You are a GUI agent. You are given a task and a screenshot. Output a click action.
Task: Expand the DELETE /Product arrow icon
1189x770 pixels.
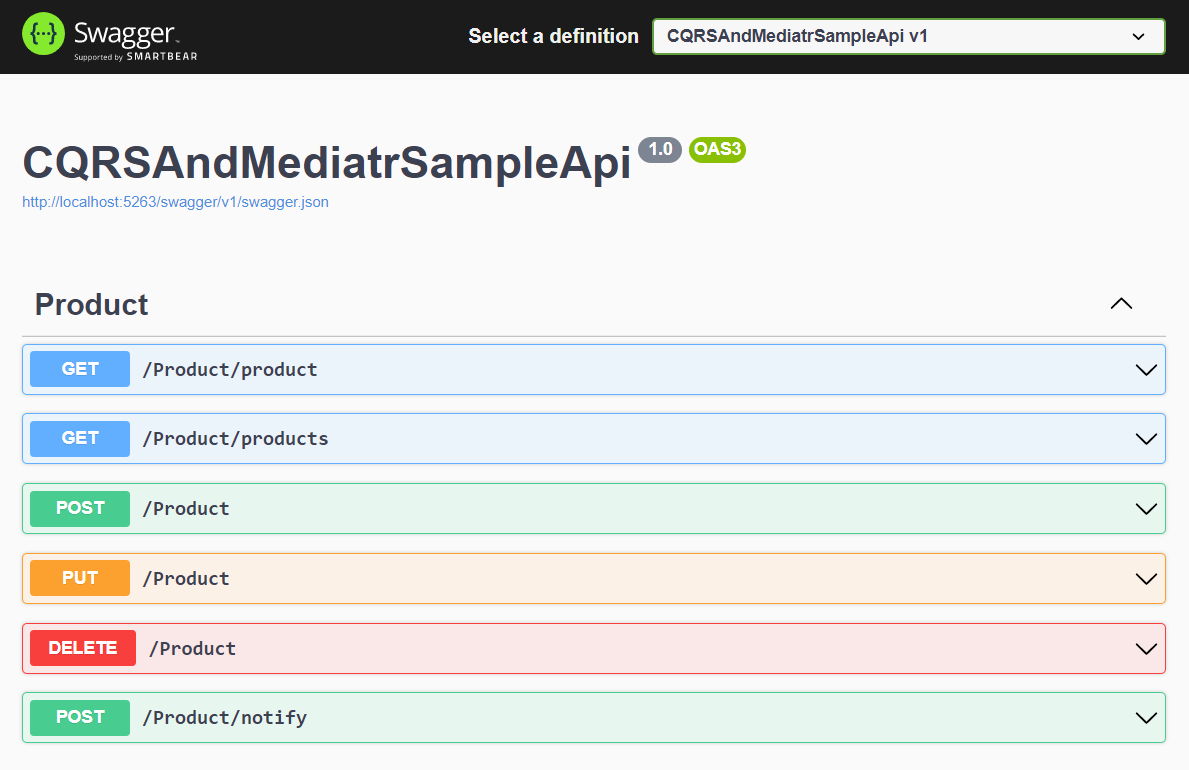1146,649
